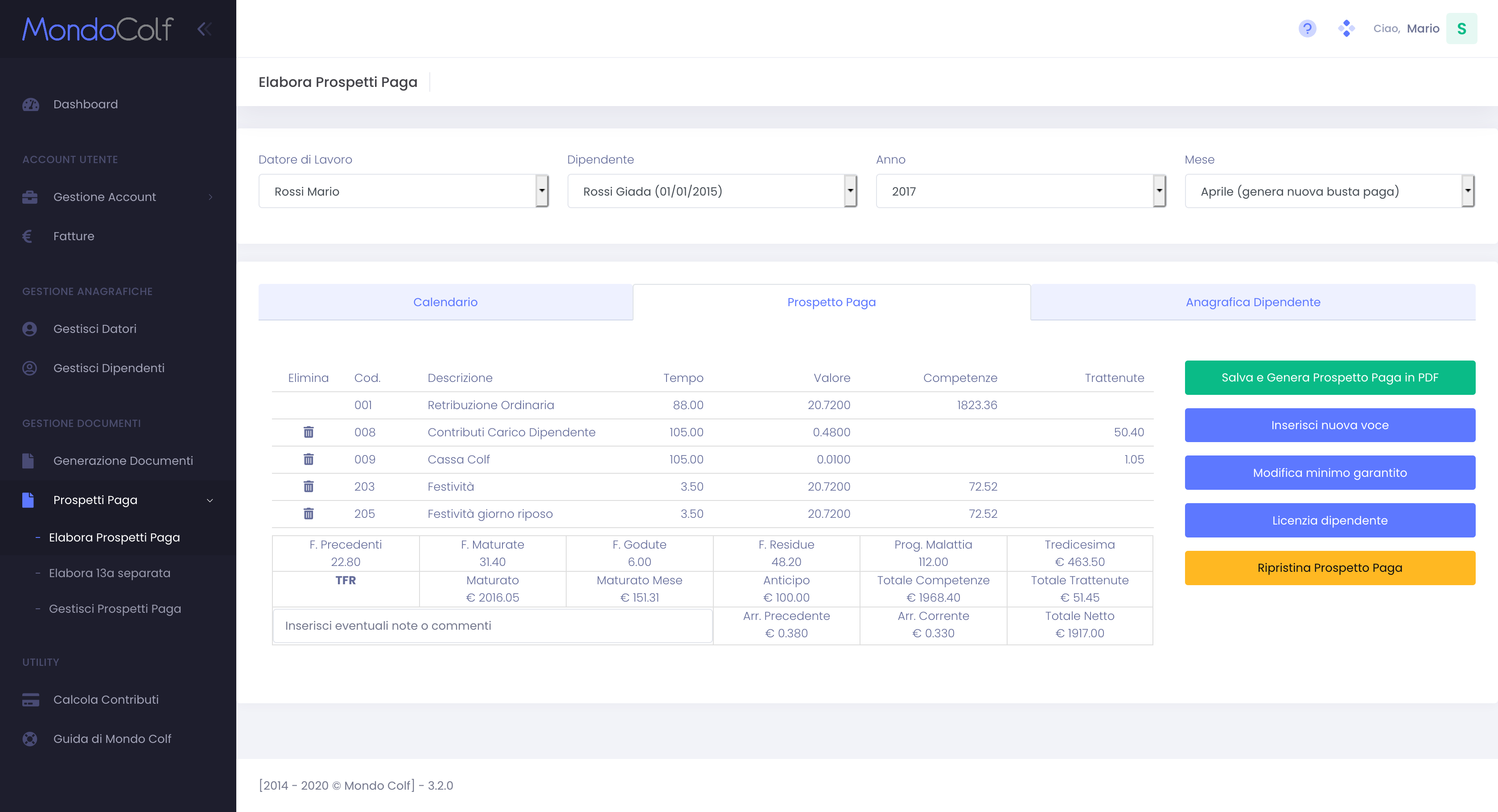Expand the Gestione Account submenu arrow
Screen dimensions: 1498x812
click(210, 197)
